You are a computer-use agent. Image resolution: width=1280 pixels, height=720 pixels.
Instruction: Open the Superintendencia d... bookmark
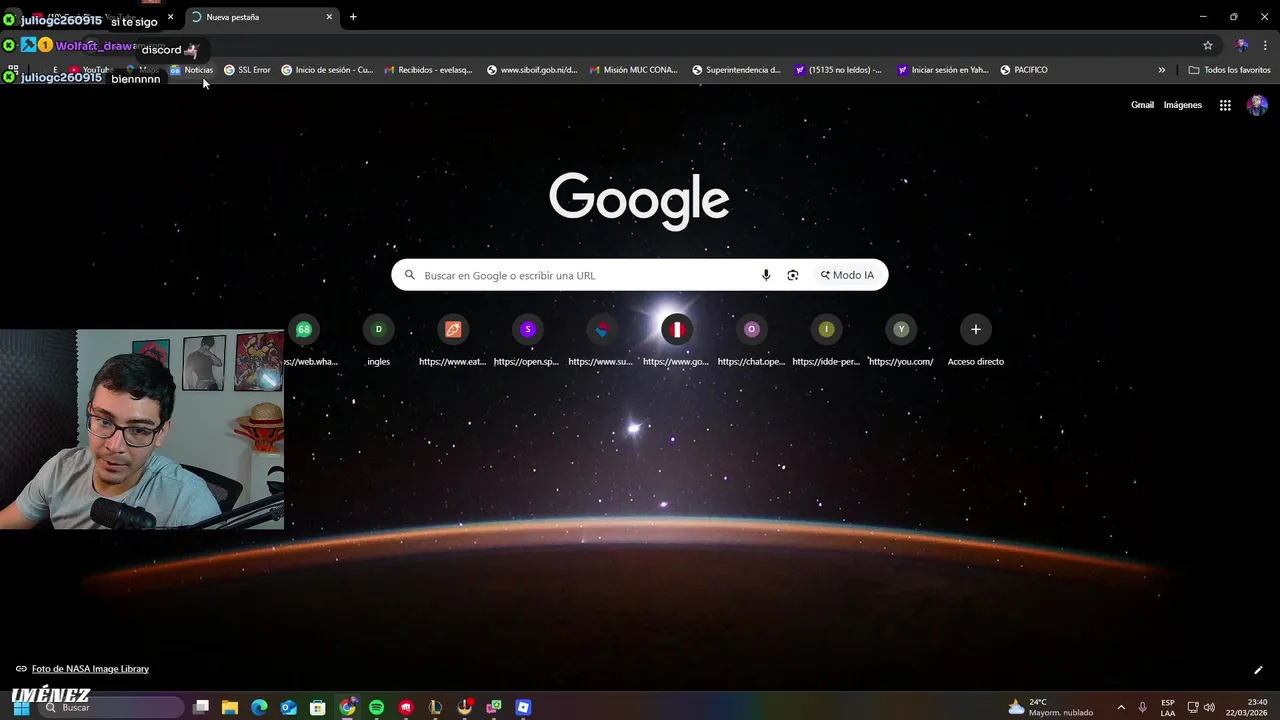[736, 70]
